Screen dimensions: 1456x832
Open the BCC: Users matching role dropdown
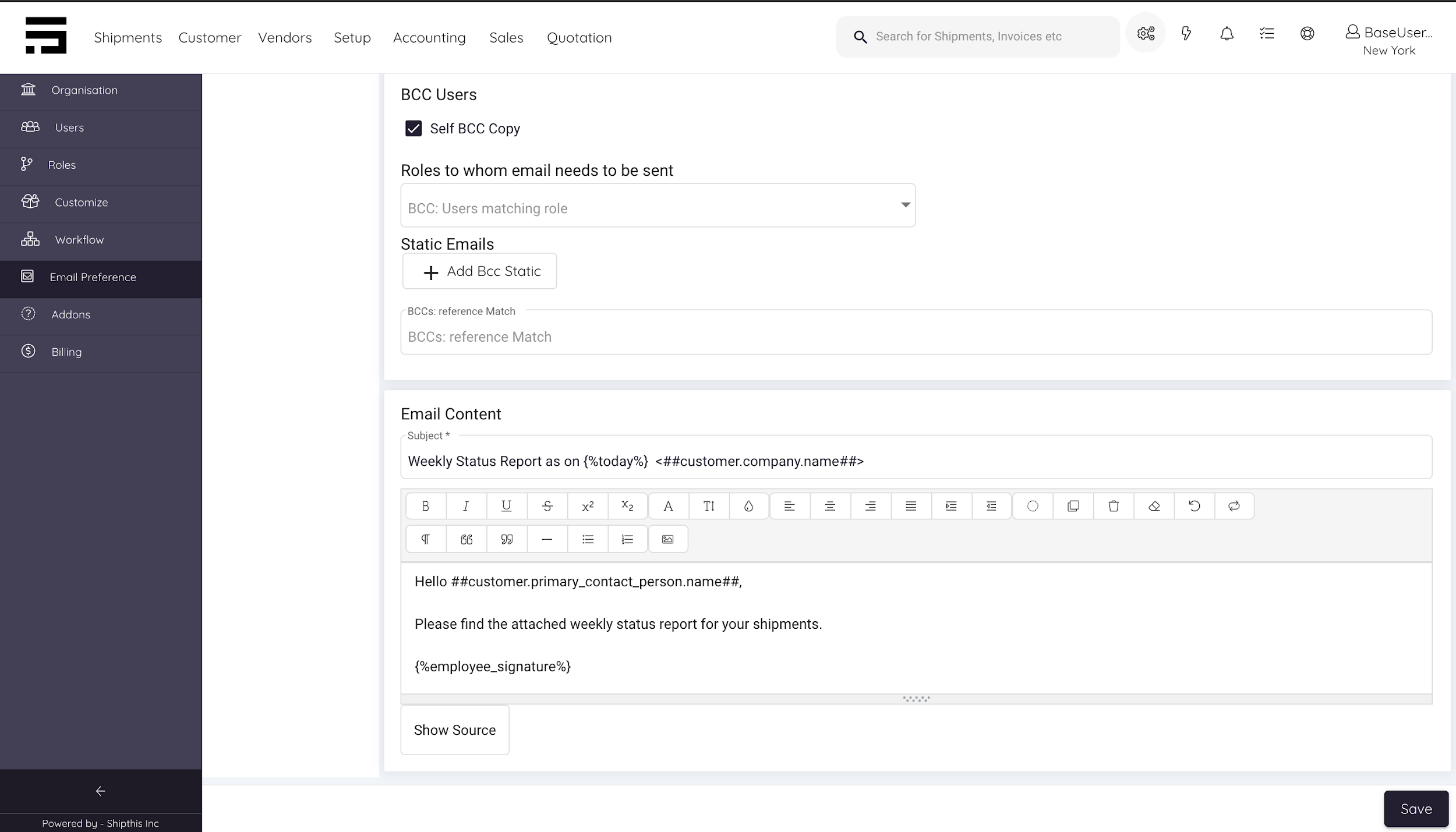[904, 205]
